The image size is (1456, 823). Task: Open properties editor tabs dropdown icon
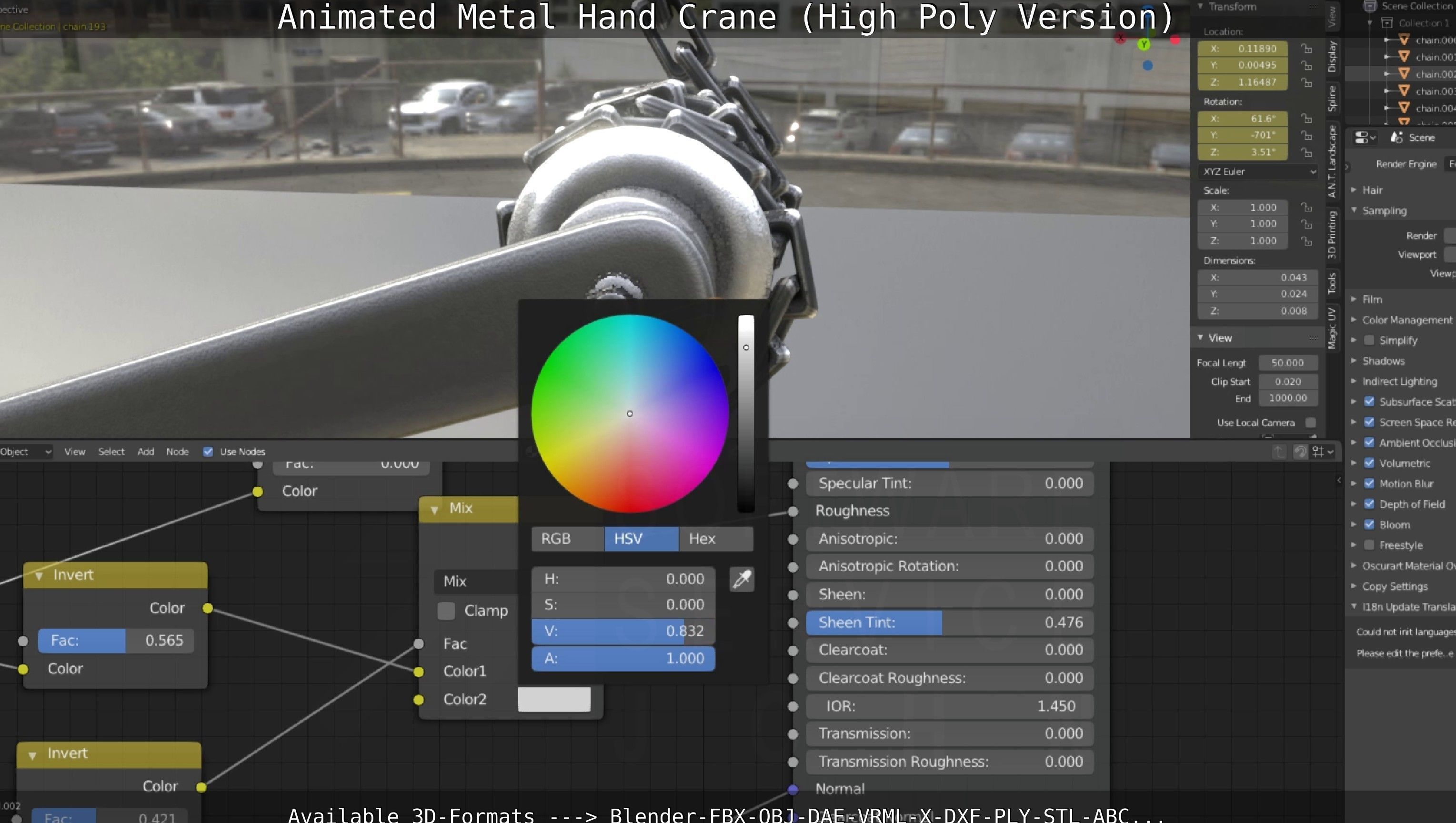[1365, 137]
